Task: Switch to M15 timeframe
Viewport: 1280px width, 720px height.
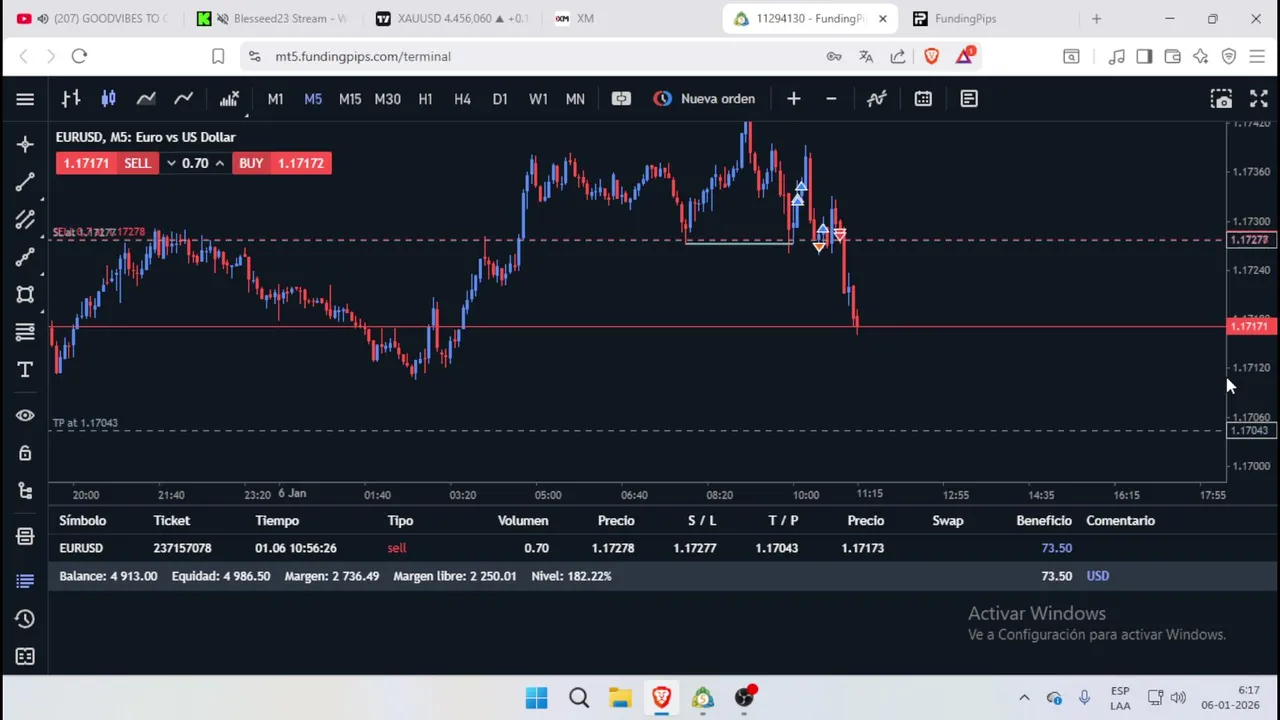Action: click(350, 99)
